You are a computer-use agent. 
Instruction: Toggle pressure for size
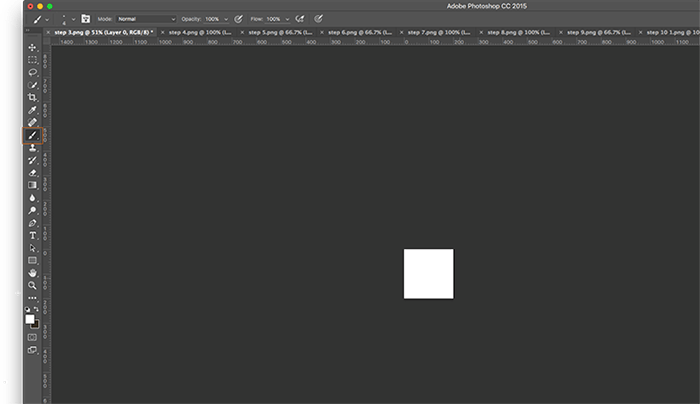(318, 19)
